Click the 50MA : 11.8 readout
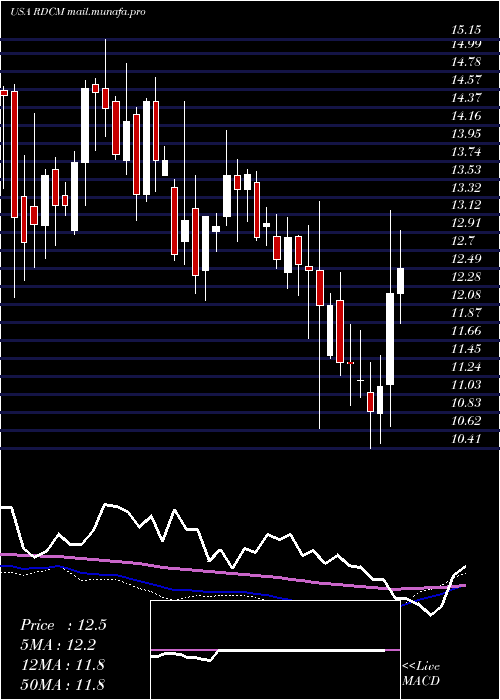Screen dimensions: 500x700 (x=62, y=683)
